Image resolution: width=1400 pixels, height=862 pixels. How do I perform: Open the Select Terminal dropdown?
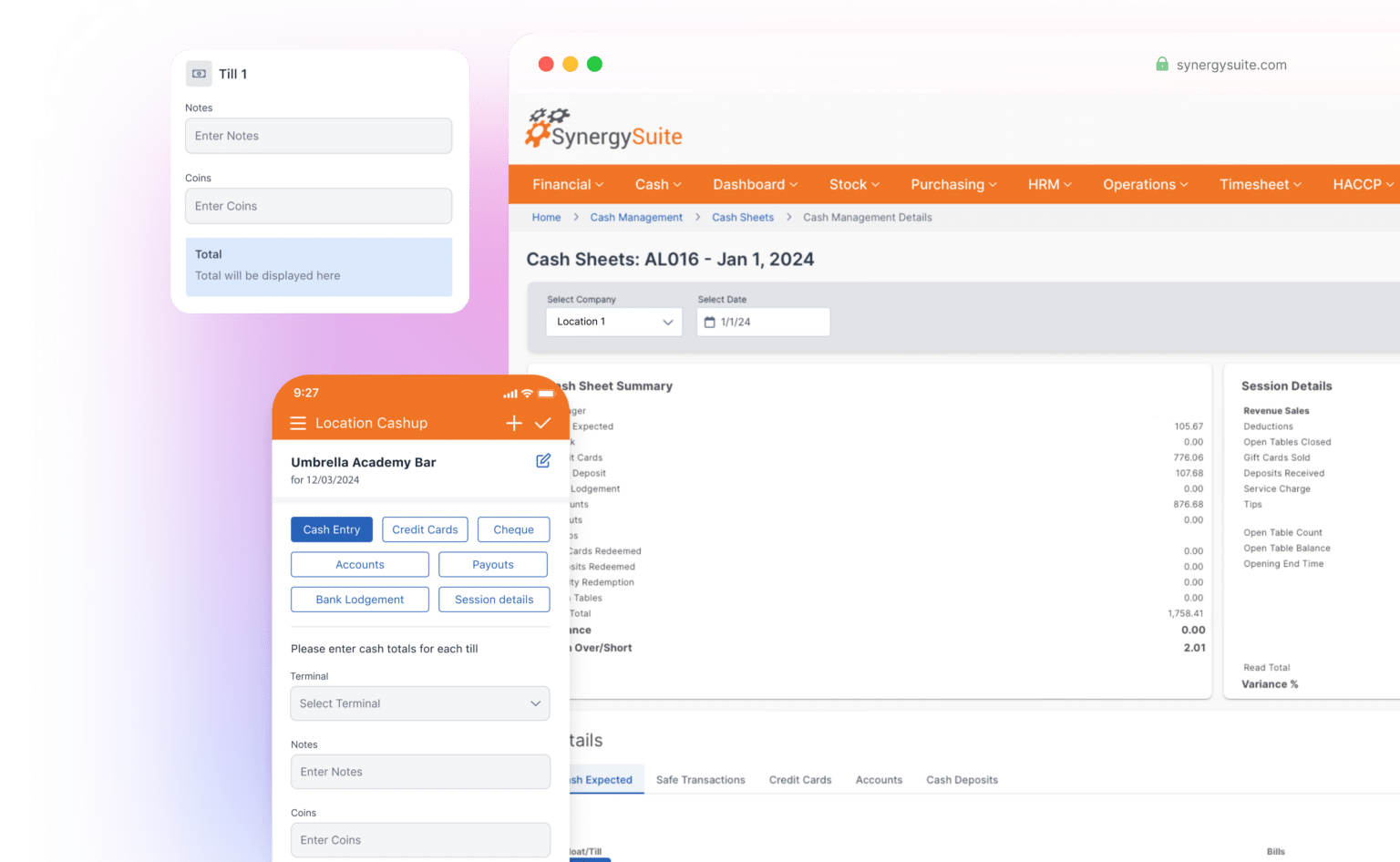419,703
